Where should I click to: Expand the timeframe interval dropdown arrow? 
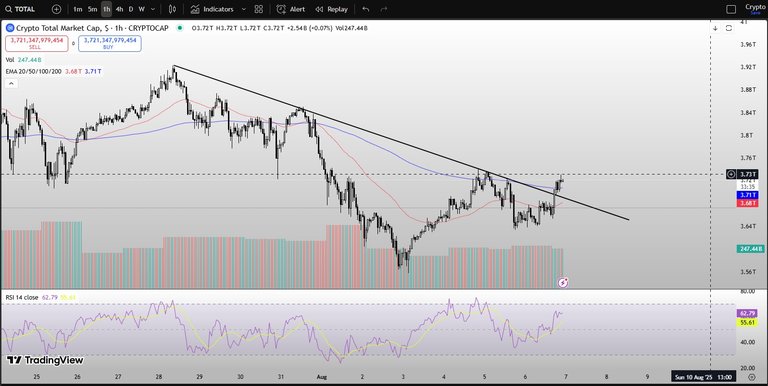coord(153,9)
